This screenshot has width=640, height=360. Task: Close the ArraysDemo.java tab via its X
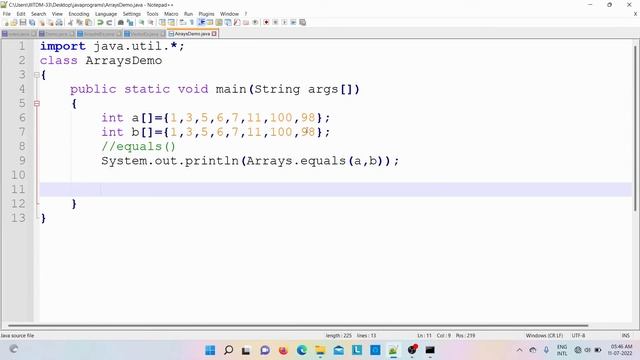[x=214, y=33]
